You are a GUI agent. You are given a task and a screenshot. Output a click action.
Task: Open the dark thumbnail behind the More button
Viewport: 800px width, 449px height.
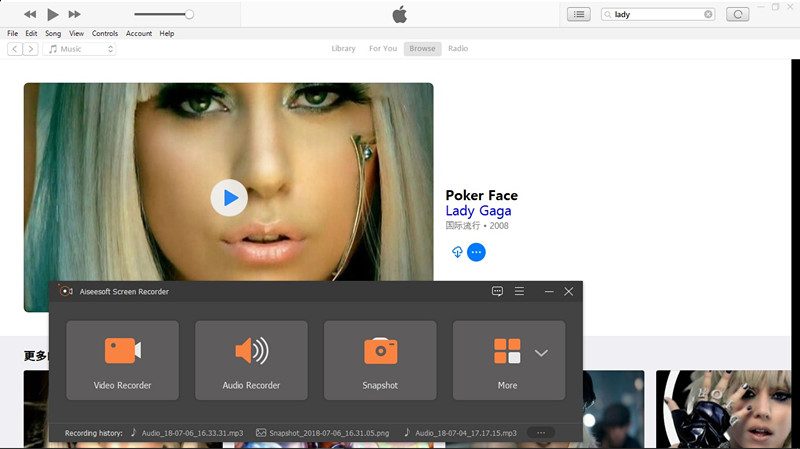pos(613,410)
